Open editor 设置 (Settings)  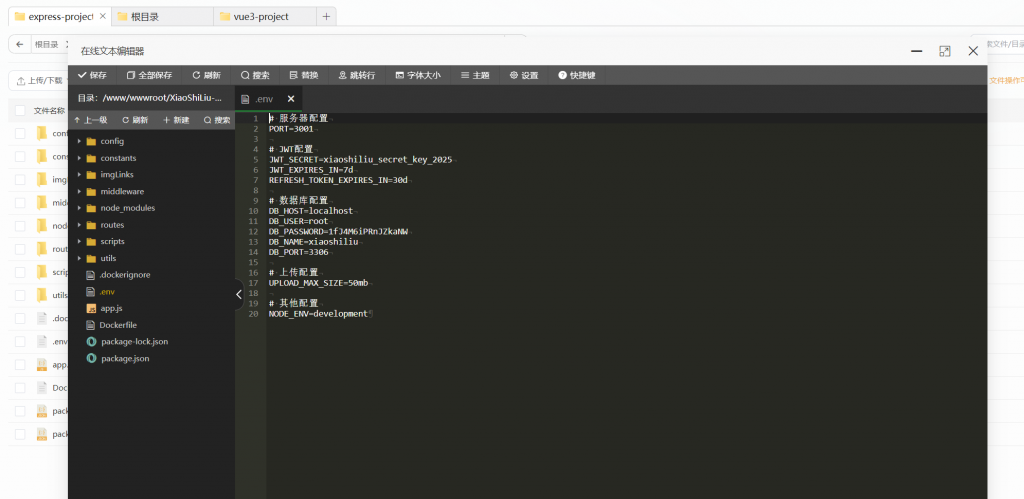(x=523, y=75)
